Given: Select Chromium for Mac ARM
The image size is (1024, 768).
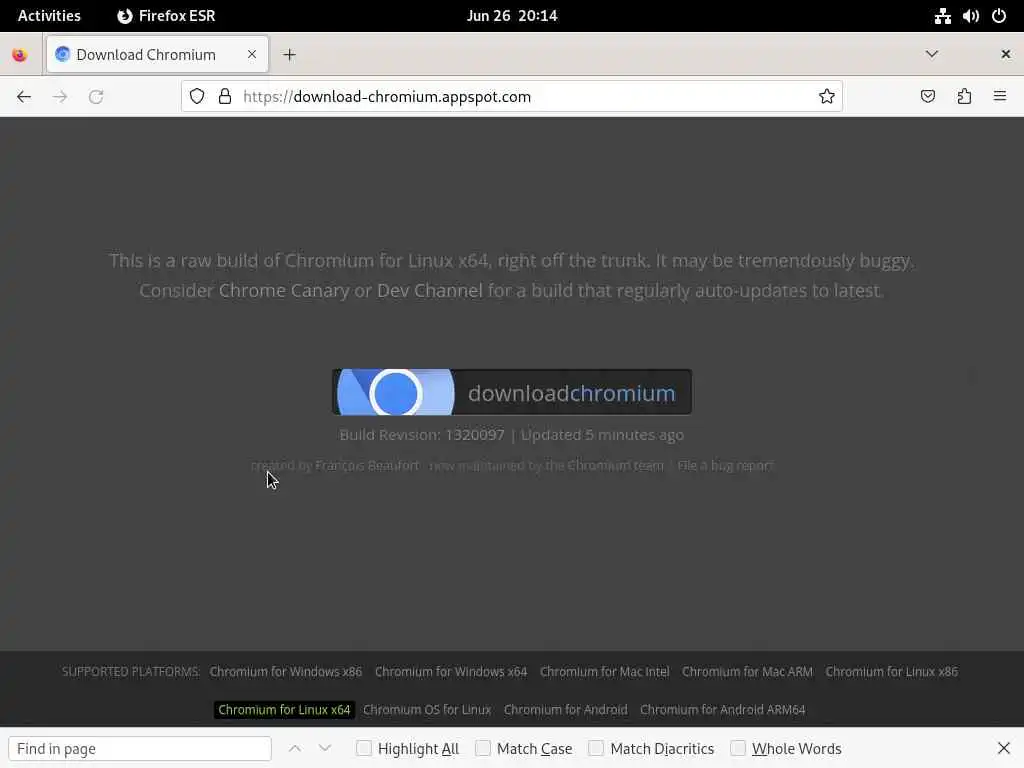Looking at the screenshot, I should coord(747,672).
